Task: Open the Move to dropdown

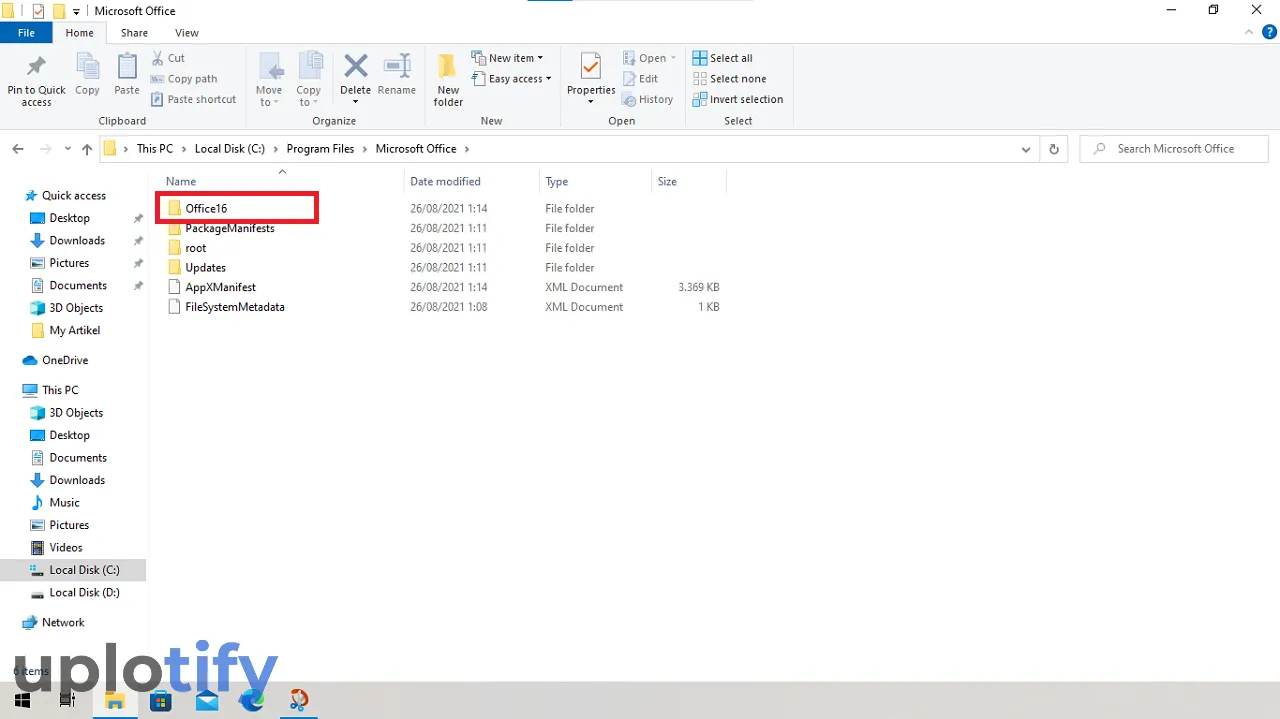Action: click(x=269, y=80)
